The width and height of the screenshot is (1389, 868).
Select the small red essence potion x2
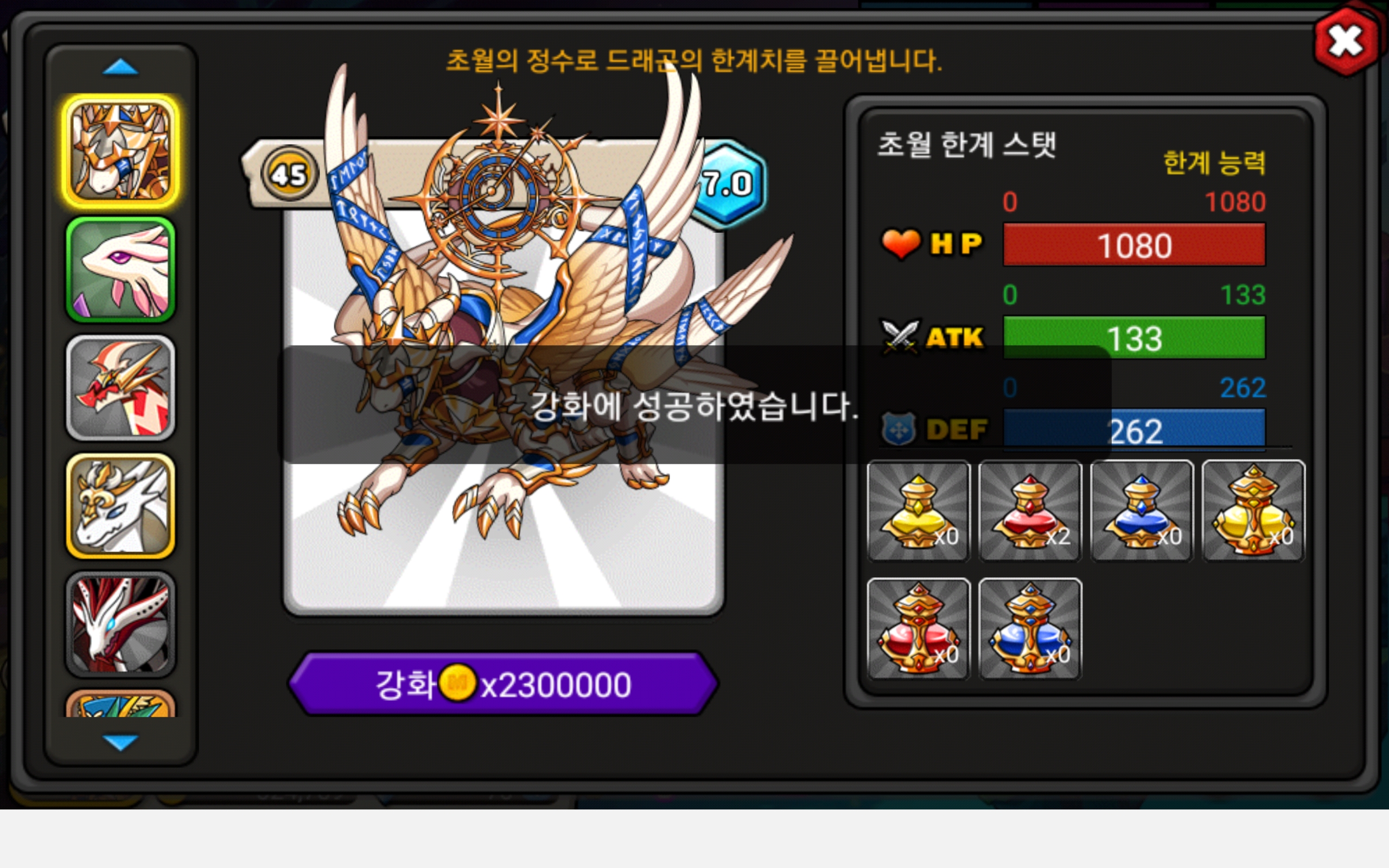1030,510
